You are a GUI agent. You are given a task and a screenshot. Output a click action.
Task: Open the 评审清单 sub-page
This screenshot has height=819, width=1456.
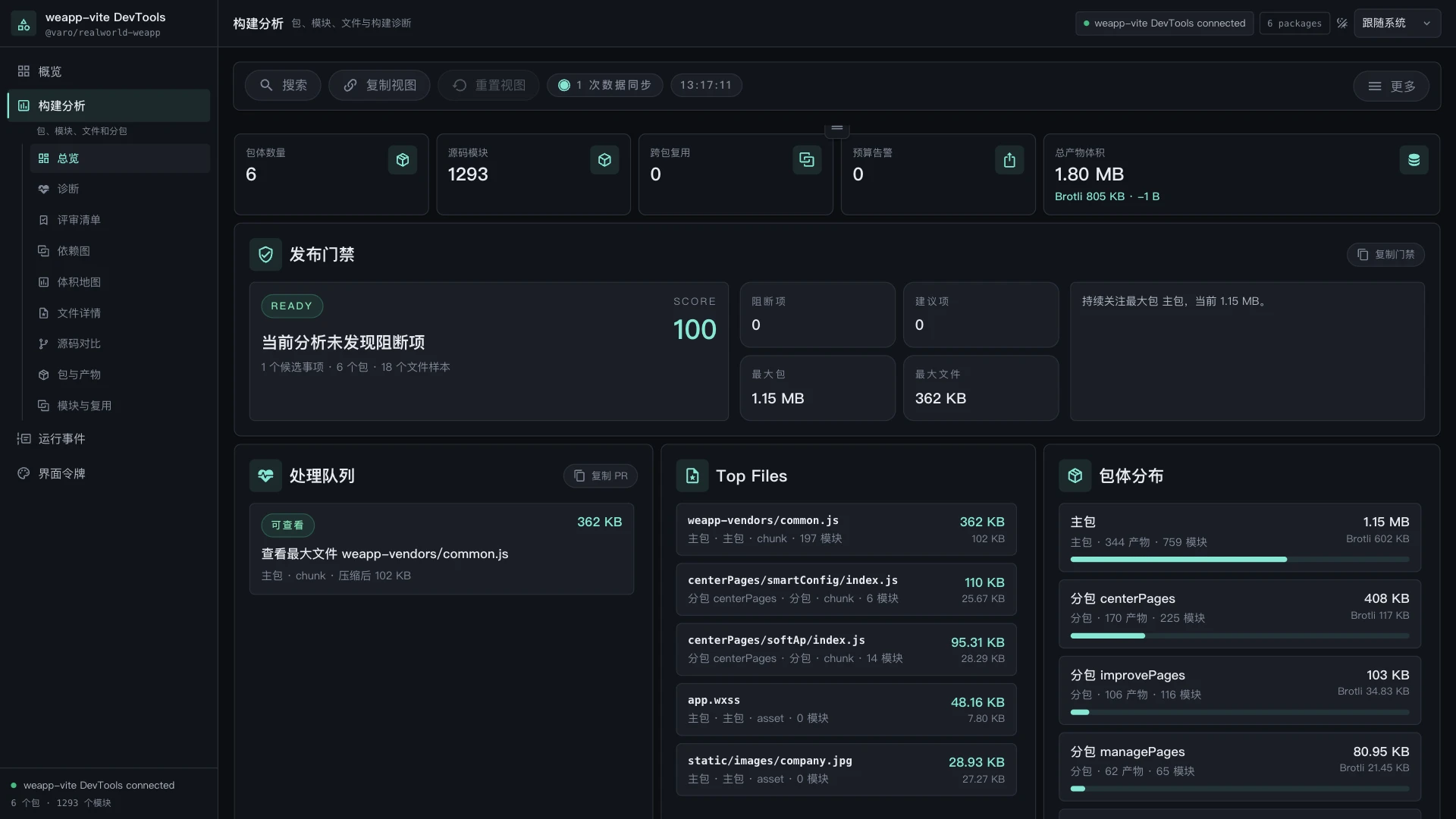pyautogui.click(x=120, y=220)
